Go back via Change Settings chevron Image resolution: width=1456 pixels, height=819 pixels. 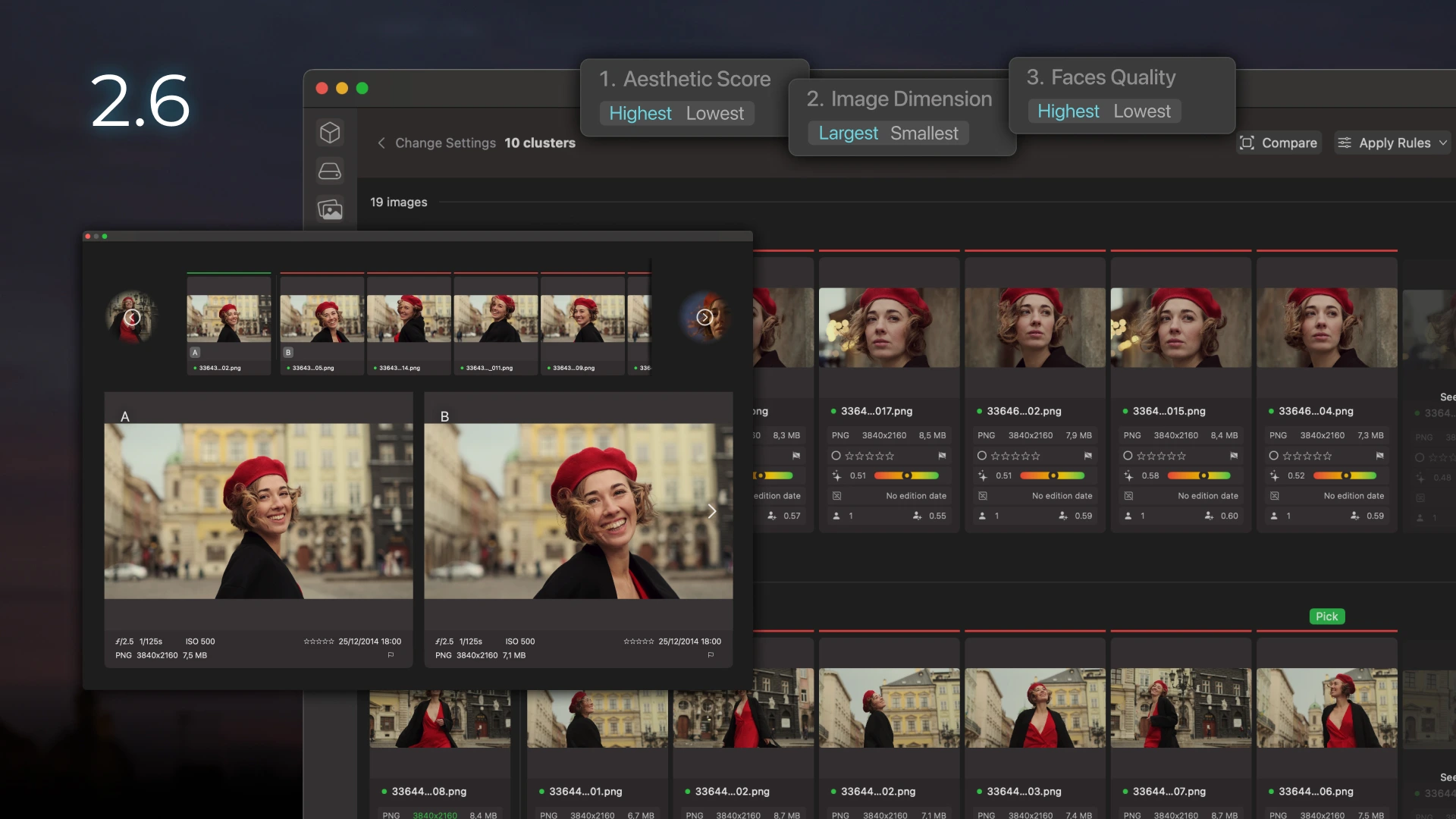(x=381, y=143)
